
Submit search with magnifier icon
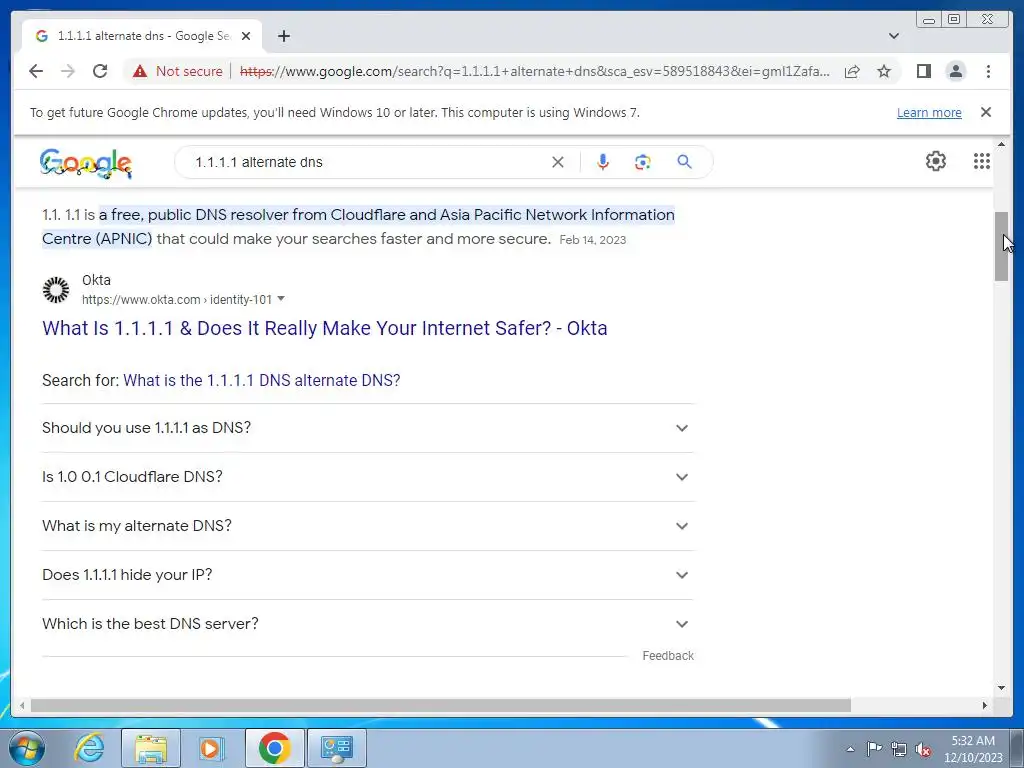coord(684,162)
